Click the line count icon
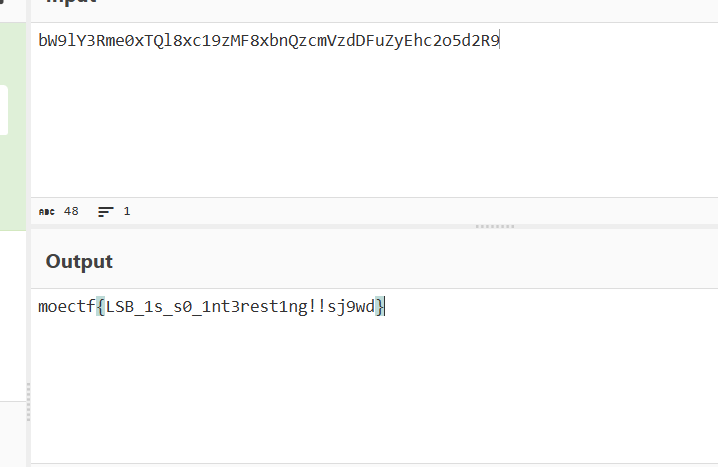 pyautogui.click(x=105, y=212)
